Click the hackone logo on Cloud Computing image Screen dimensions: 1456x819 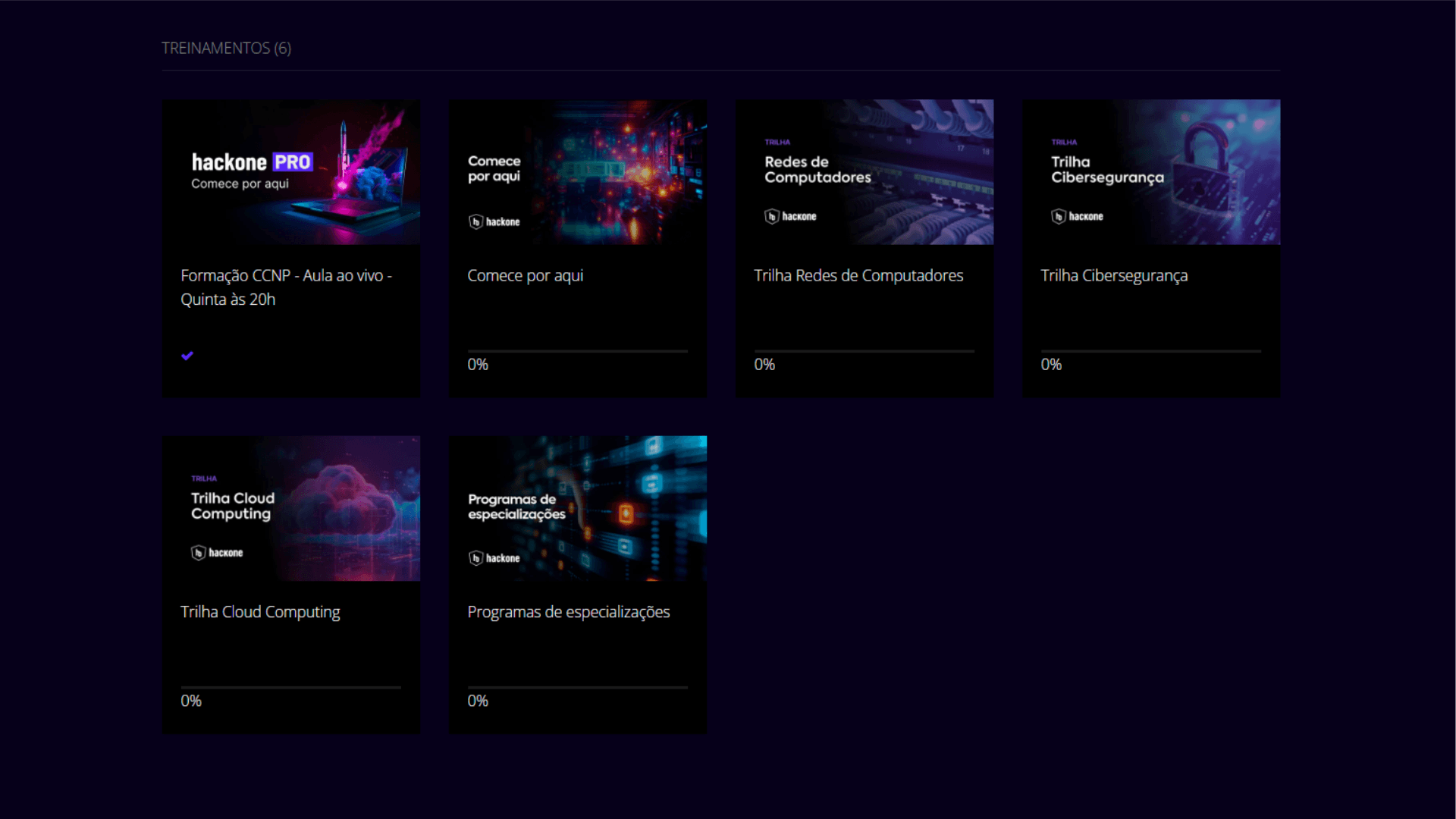218,553
